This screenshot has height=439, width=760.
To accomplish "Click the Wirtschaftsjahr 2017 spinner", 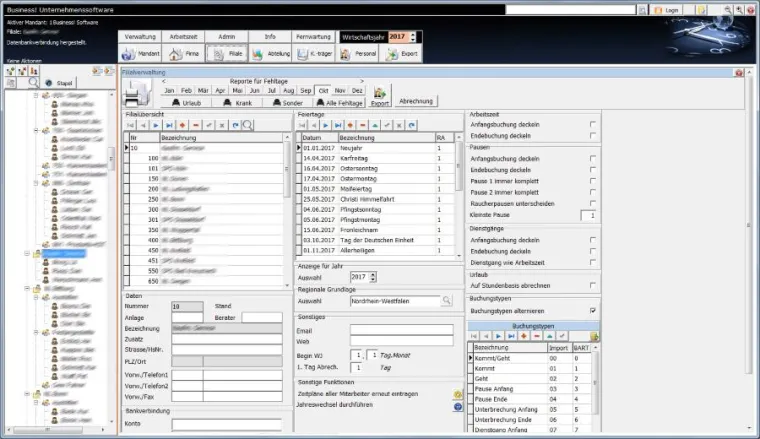I will click(x=414, y=36).
